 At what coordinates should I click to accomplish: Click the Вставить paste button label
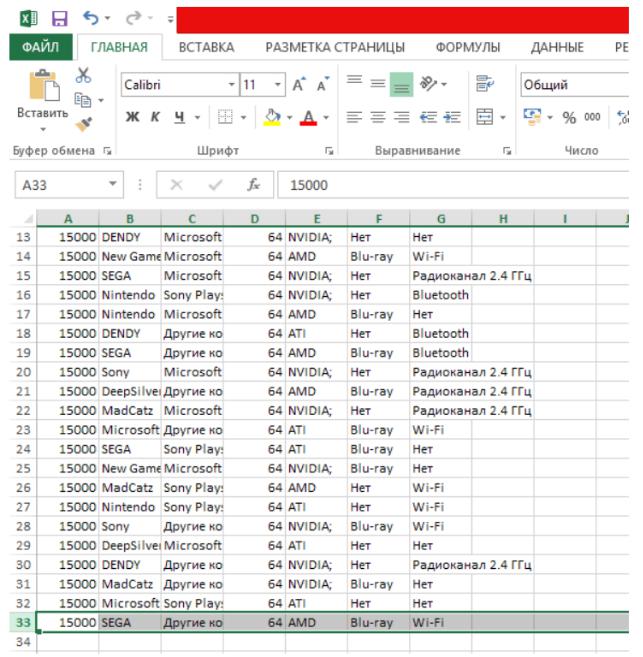coord(42,113)
